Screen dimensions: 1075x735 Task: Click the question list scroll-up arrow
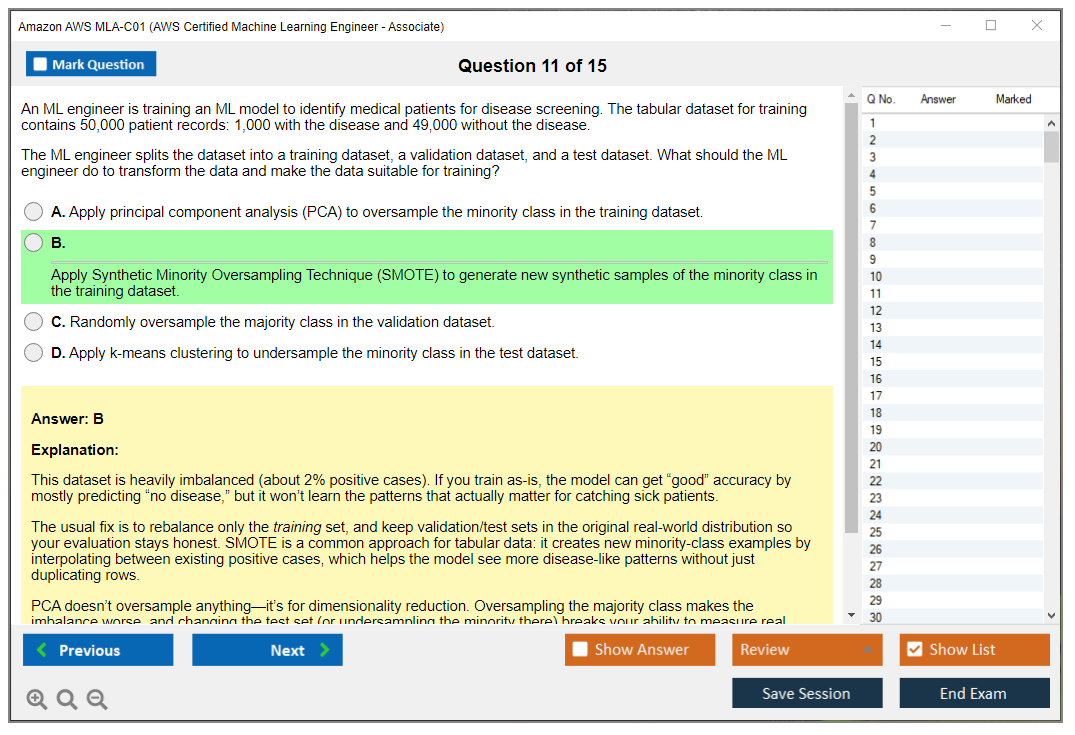coord(1051,123)
